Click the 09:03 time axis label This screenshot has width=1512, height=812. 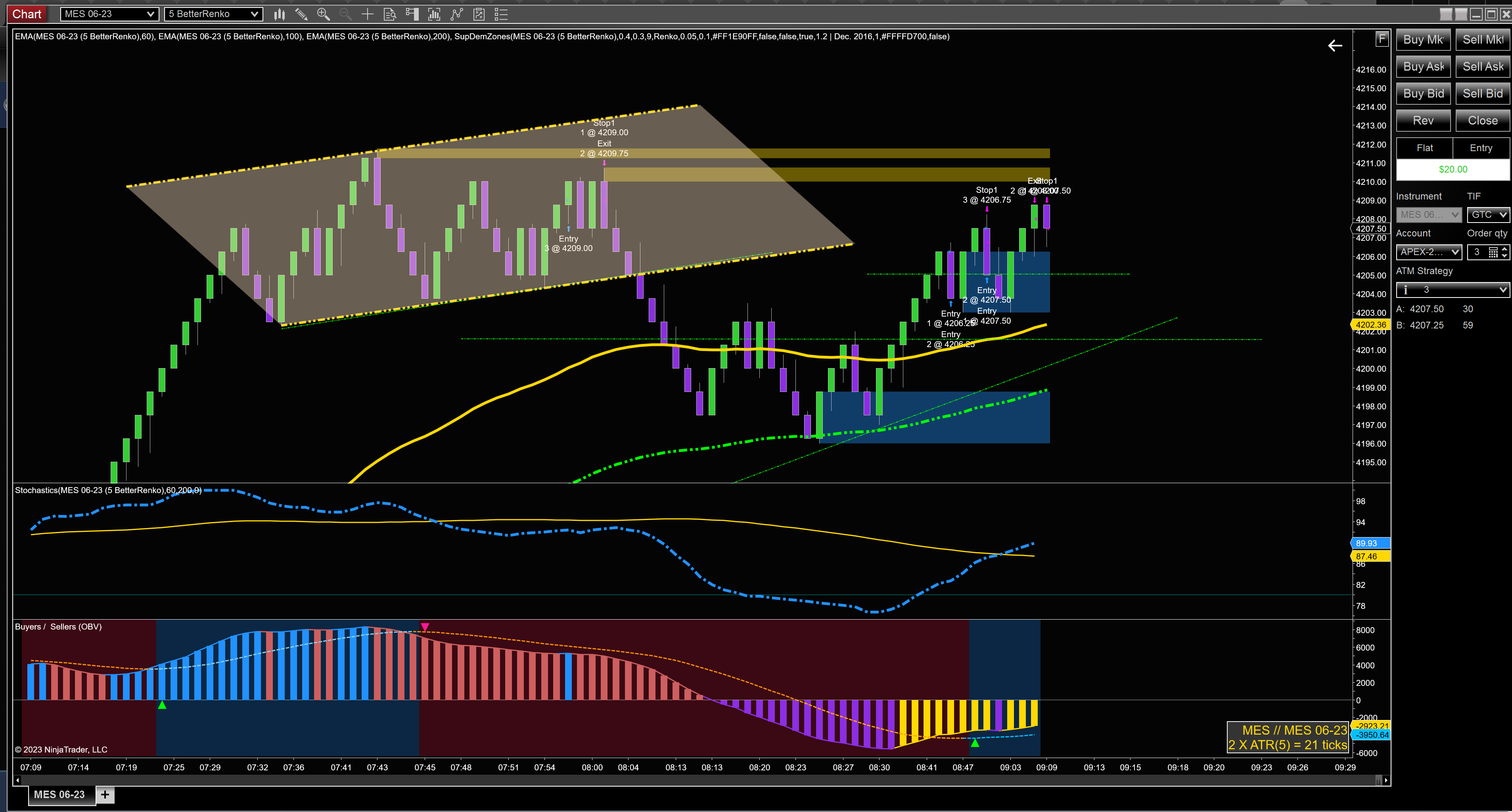(x=1011, y=768)
